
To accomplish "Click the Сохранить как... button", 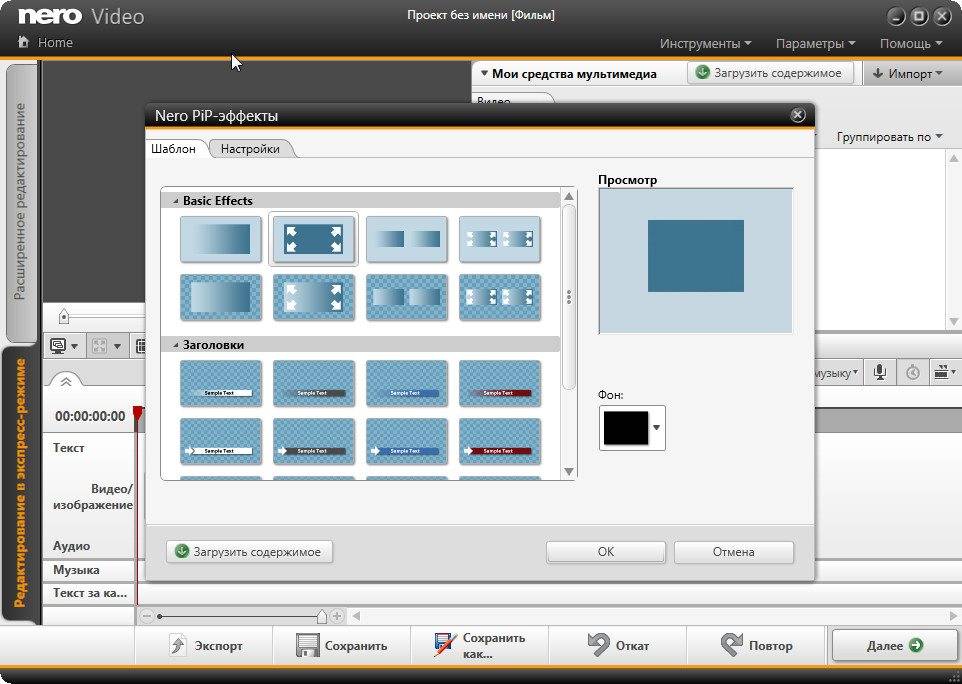I will point(479,645).
